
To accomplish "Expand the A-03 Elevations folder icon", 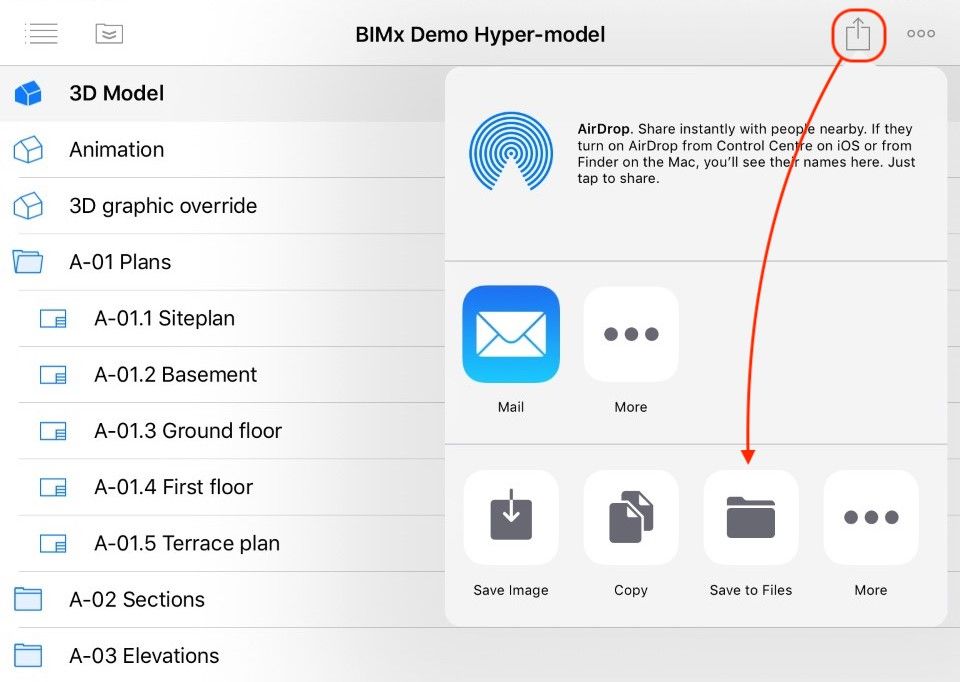I will tap(28, 656).
